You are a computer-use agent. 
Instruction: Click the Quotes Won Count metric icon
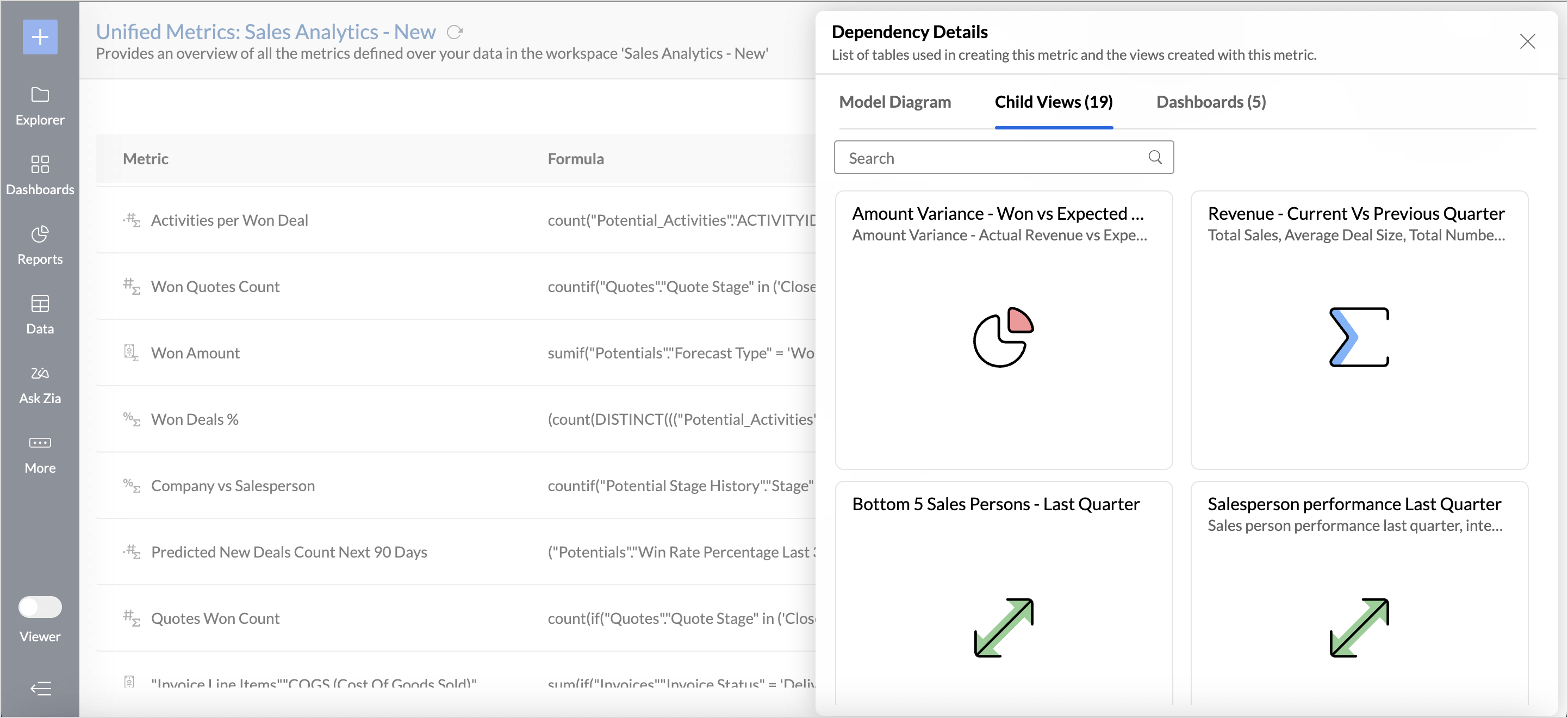[x=132, y=618]
